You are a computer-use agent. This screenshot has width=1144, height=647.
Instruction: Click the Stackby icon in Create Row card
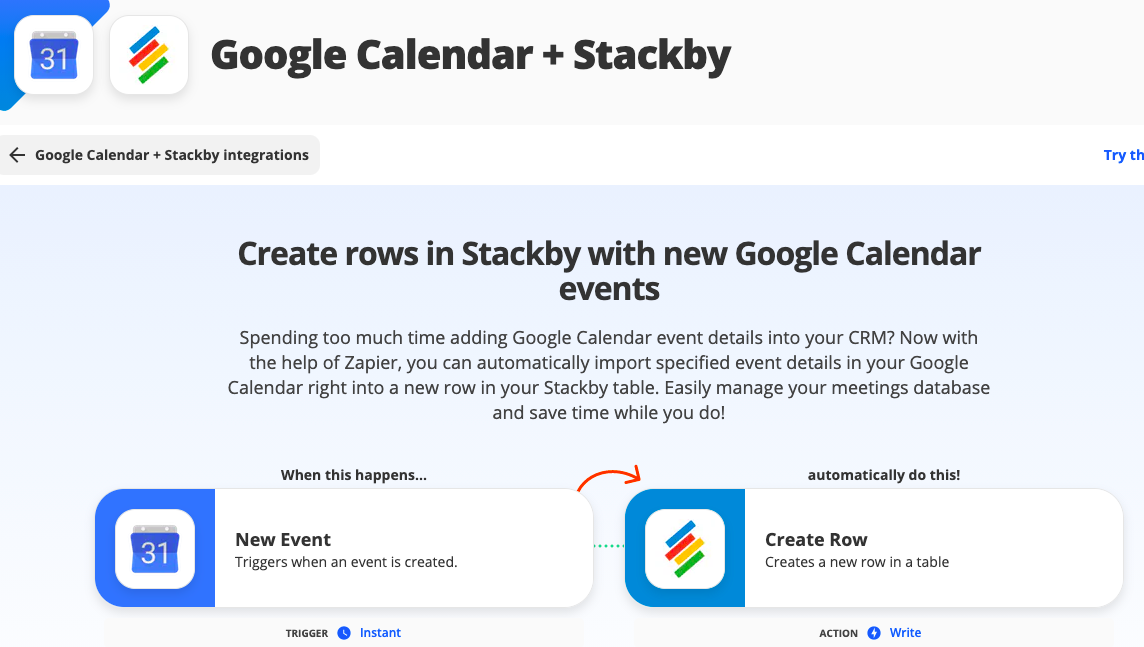click(685, 549)
